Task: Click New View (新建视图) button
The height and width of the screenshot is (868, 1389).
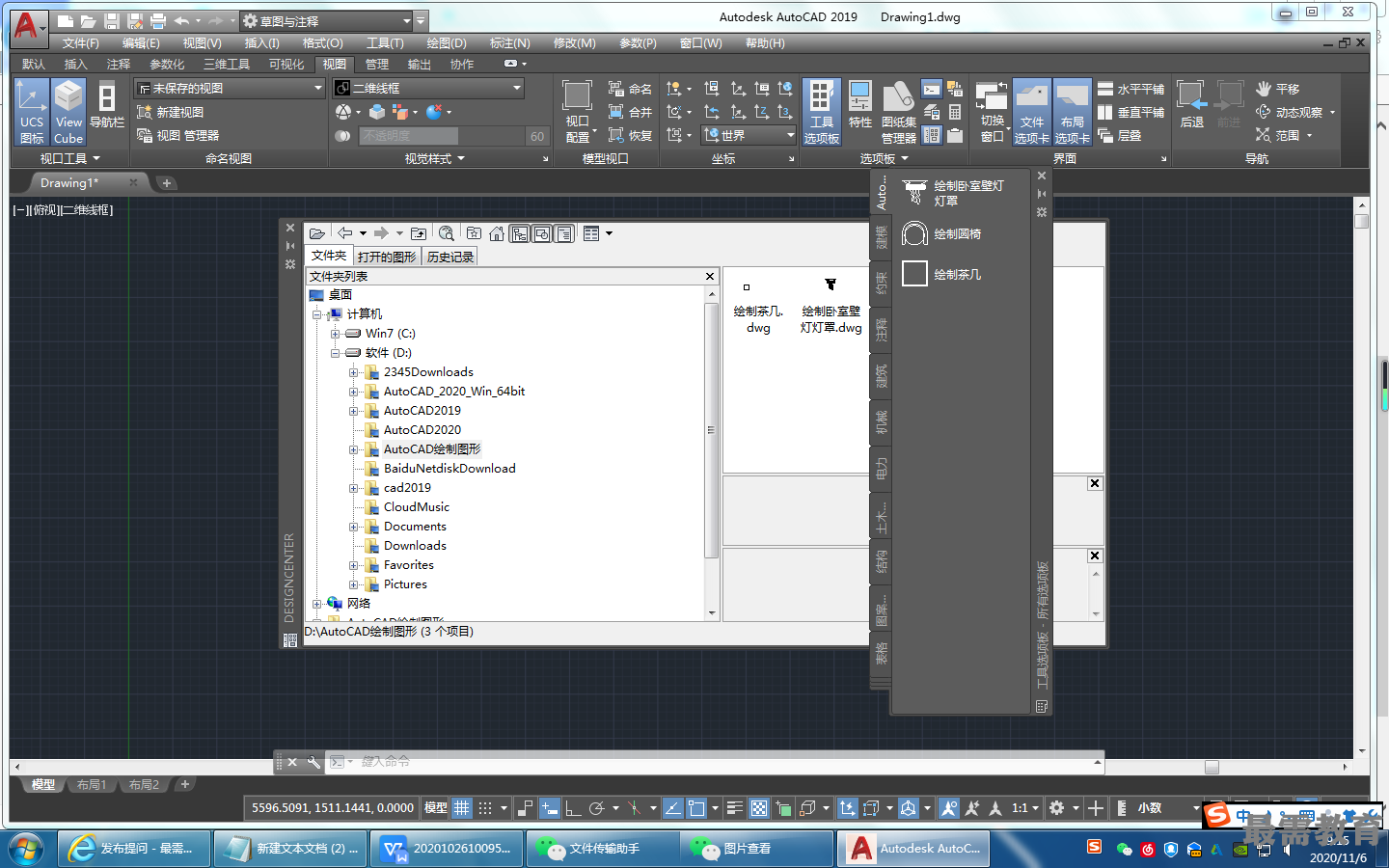Action: pos(170,112)
